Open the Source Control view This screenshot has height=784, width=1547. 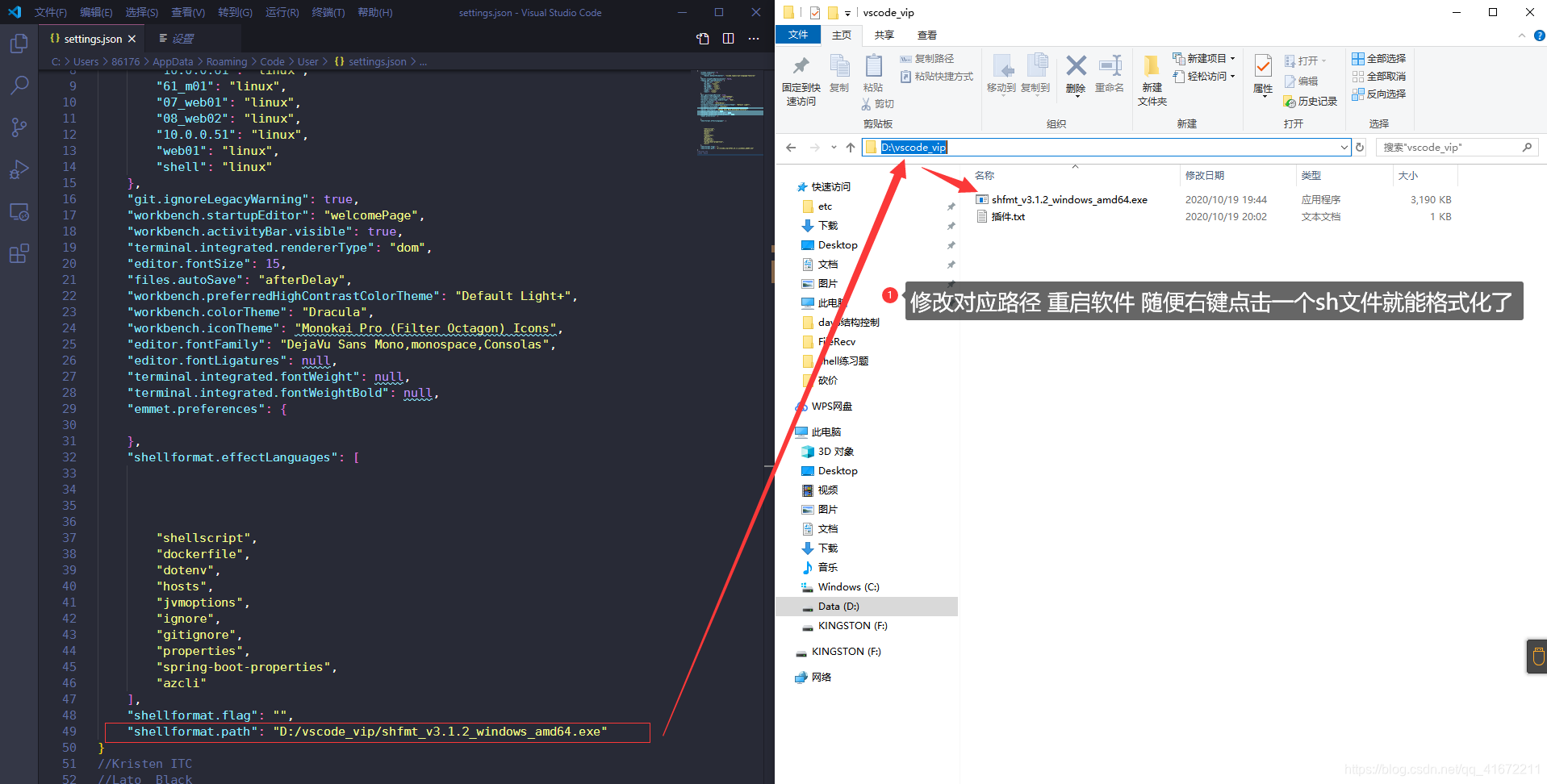(19, 127)
